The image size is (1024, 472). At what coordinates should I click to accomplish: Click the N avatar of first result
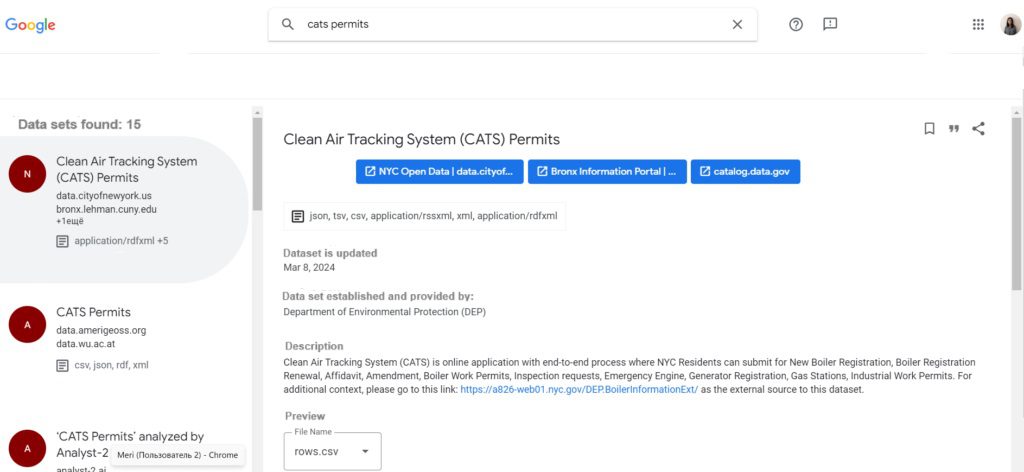(27, 174)
